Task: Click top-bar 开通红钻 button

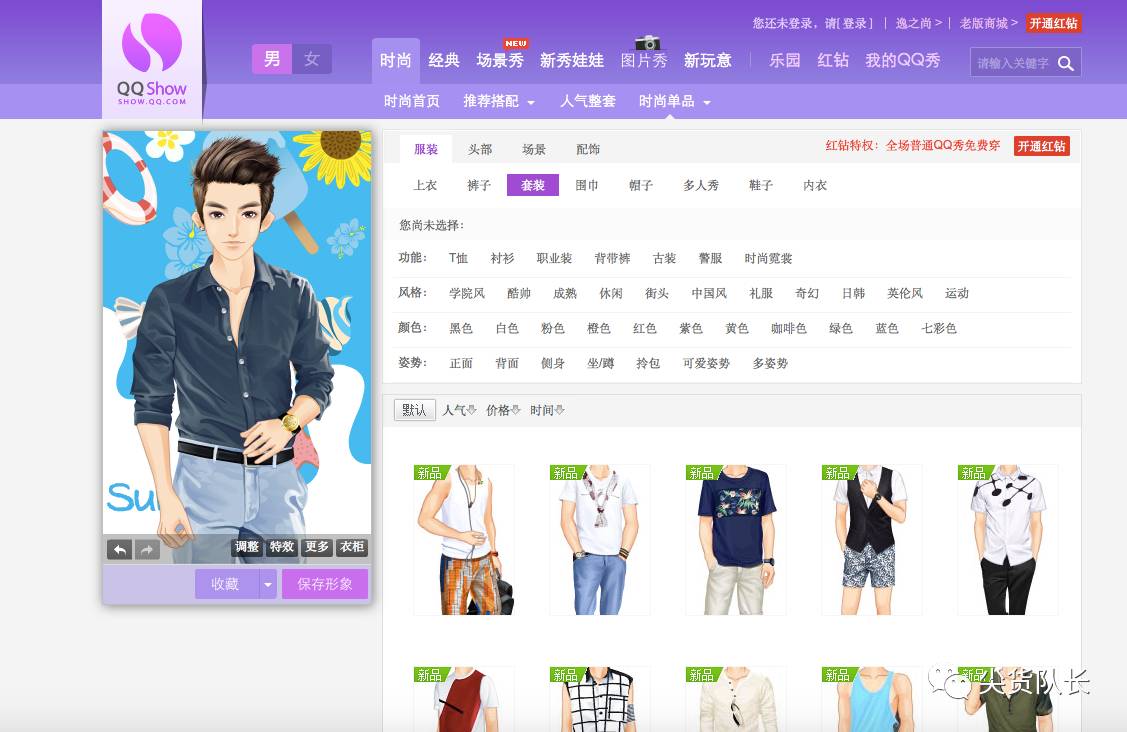Action: pyautogui.click(x=1053, y=24)
